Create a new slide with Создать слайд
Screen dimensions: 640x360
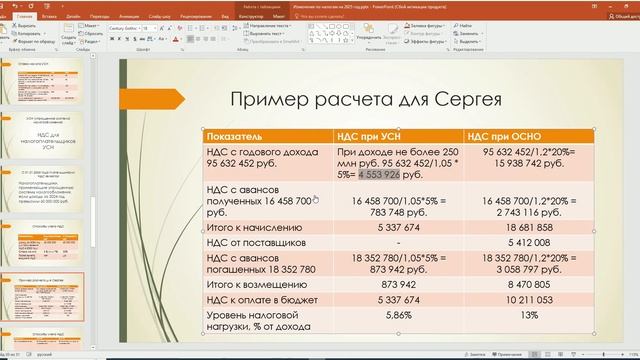69,35
